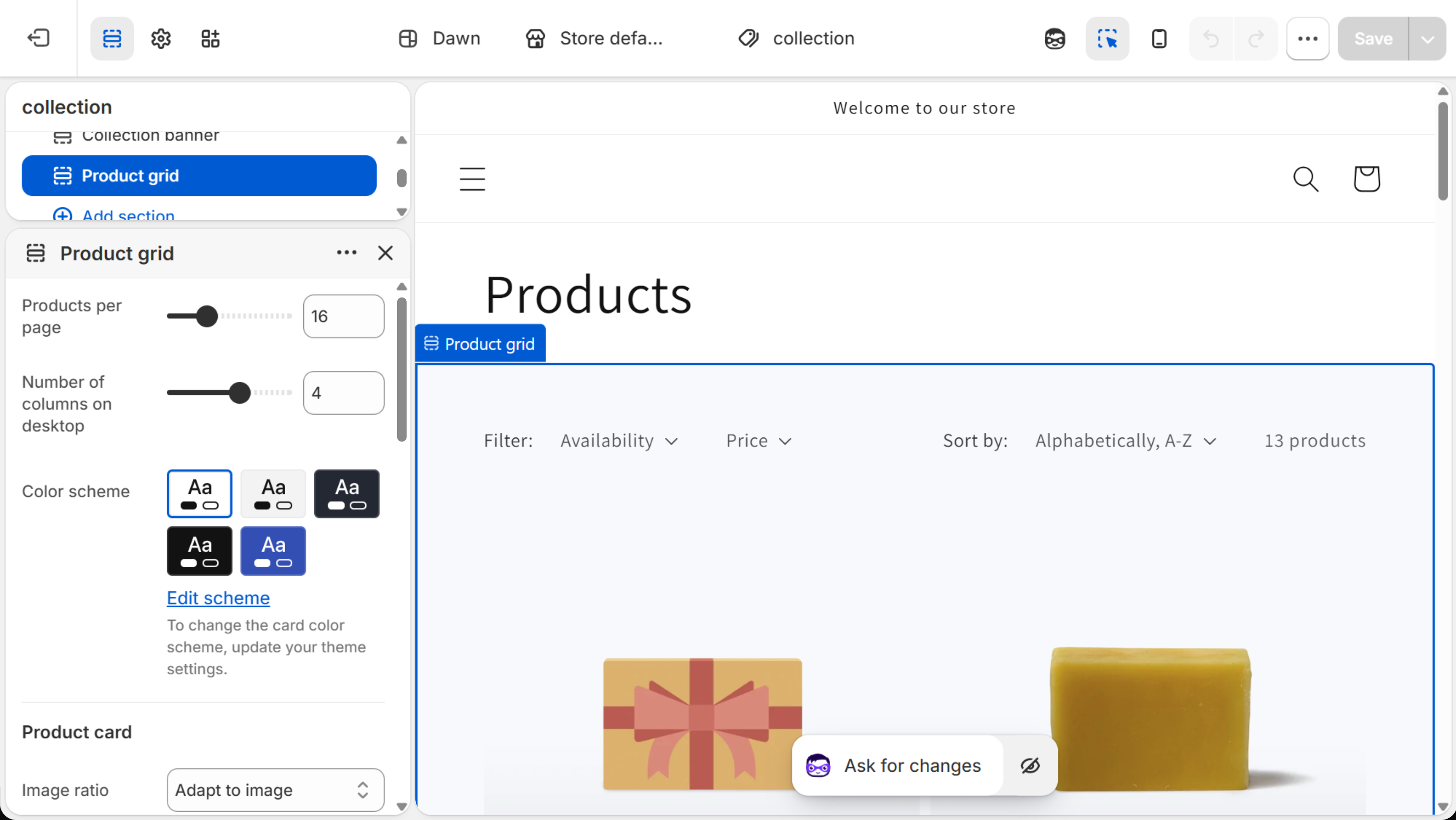
Task: Open the collection template selector
Action: point(797,38)
